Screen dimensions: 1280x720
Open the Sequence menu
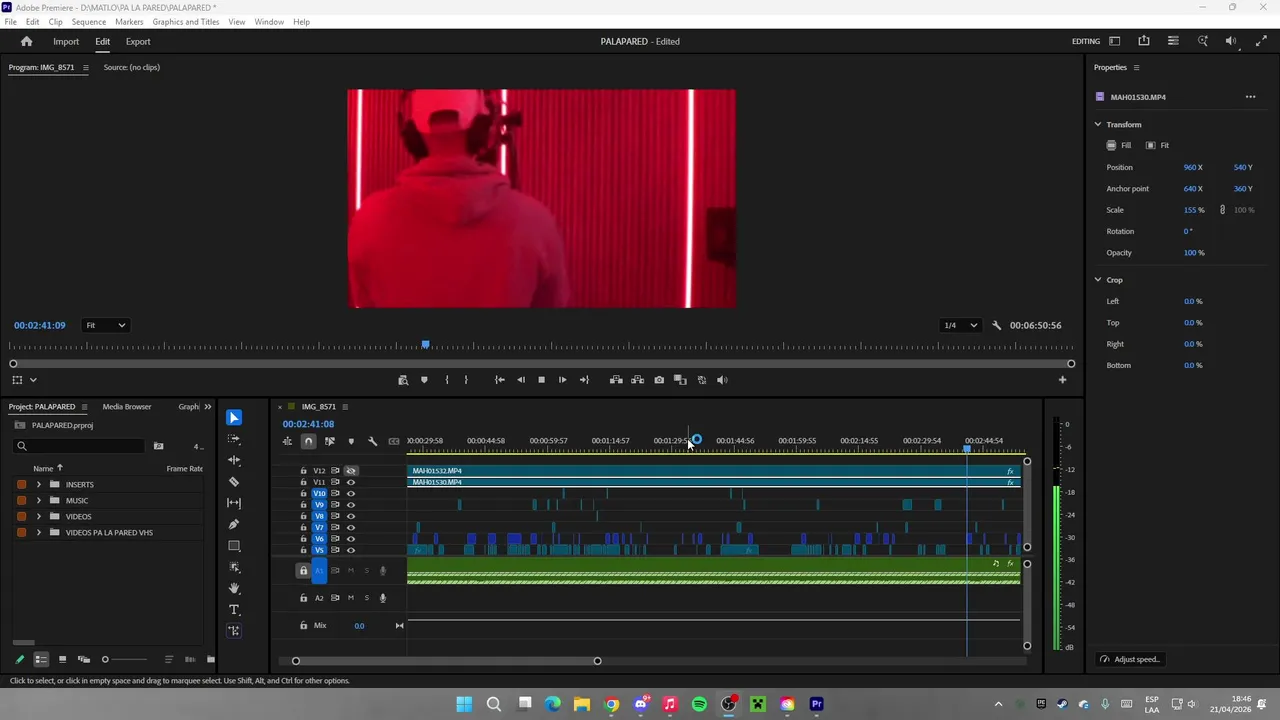point(88,22)
